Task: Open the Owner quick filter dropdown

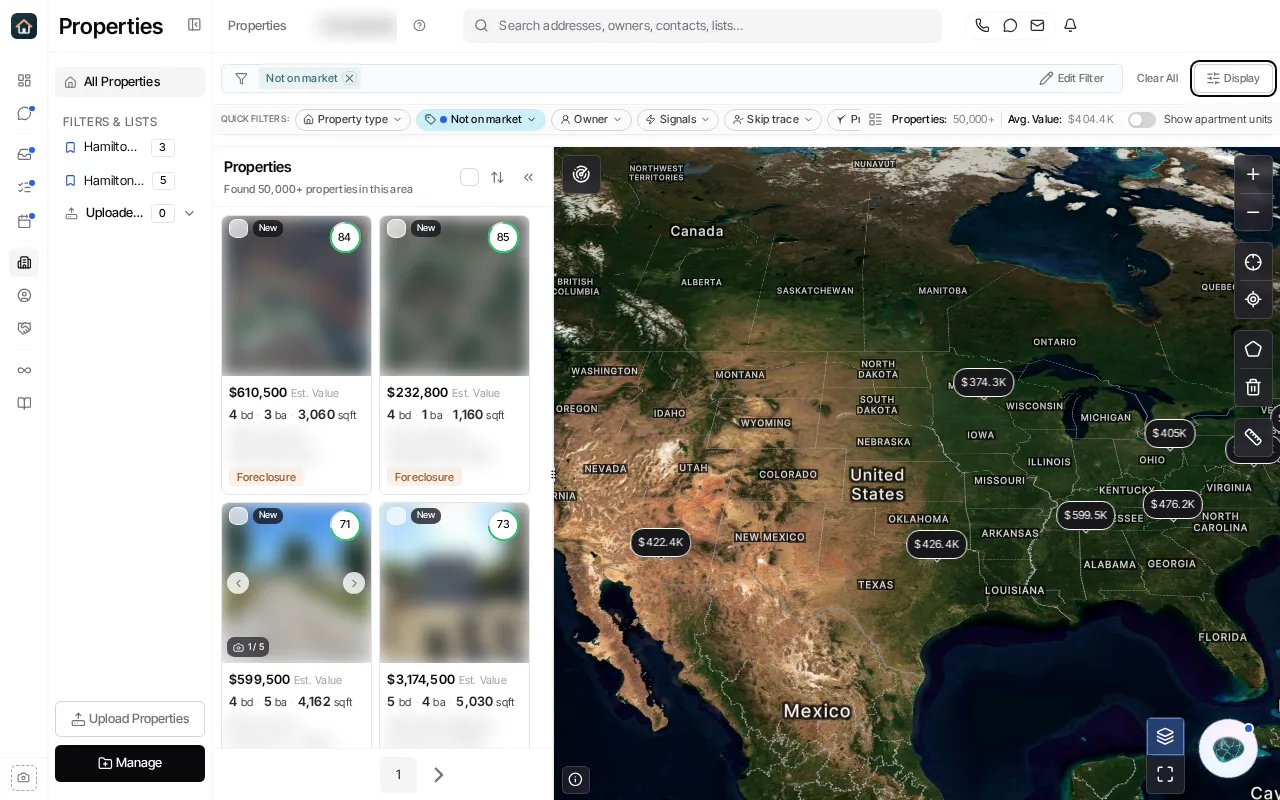Action: [591, 120]
